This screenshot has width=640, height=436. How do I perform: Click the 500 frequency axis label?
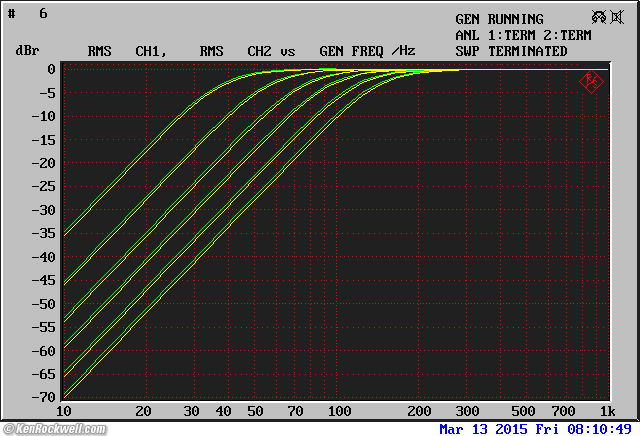coord(523,412)
